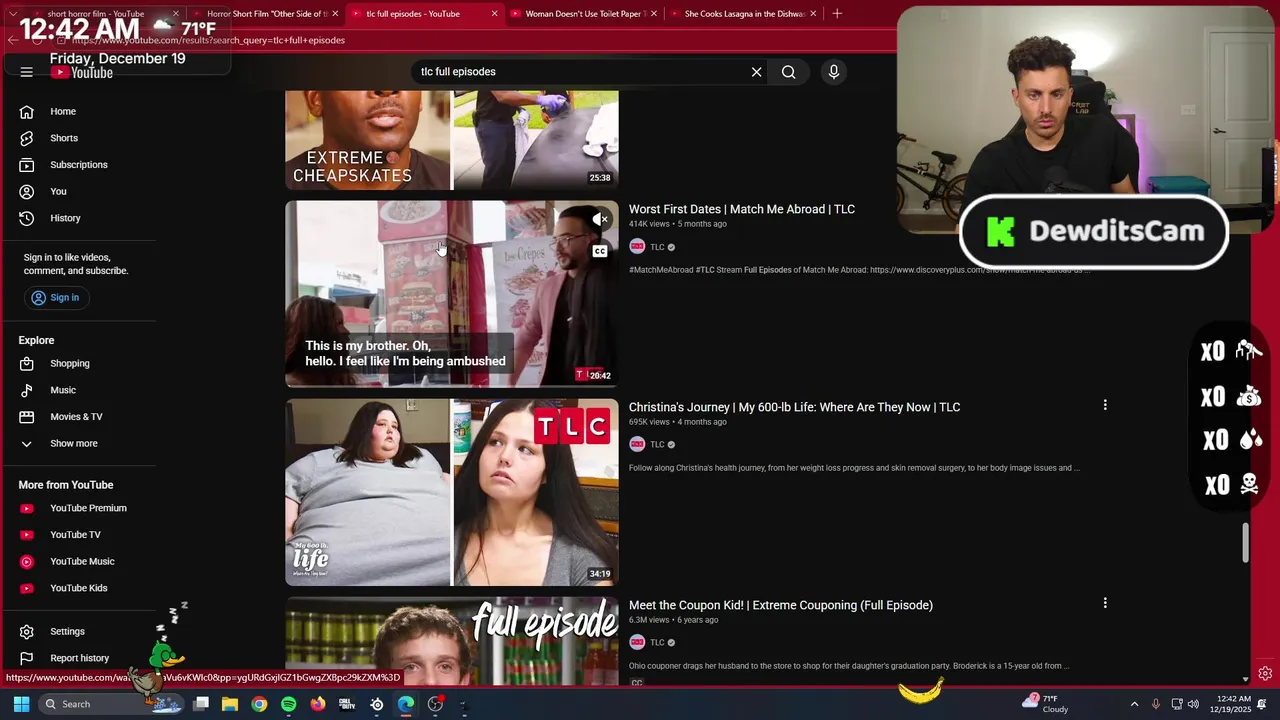Open the Coupon Kid full episode thumbnail

point(452,641)
